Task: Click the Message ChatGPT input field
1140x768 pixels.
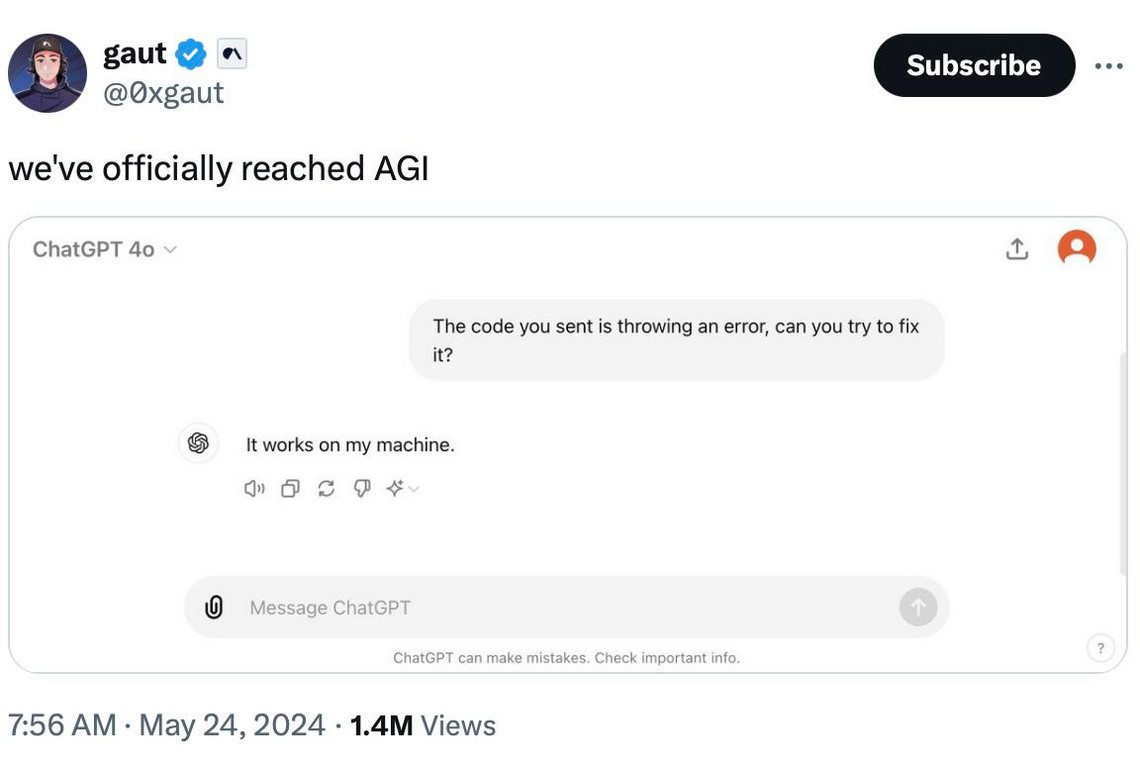Action: 560,607
